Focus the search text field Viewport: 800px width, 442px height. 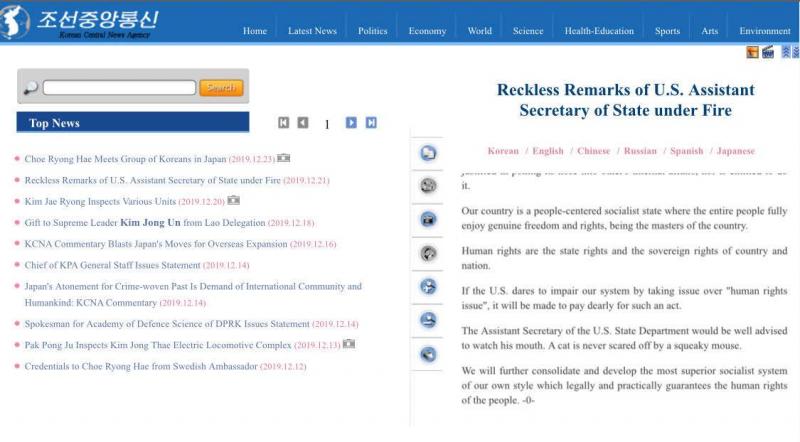pyautogui.click(x=119, y=88)
